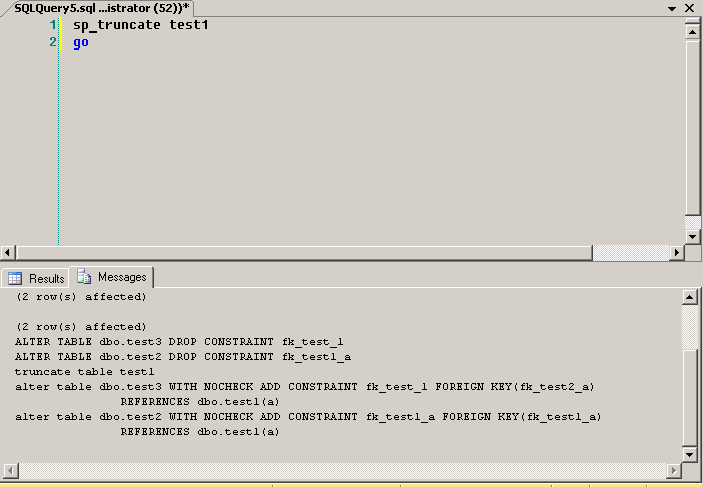Click line number 1 in the margin

[52, 24]
